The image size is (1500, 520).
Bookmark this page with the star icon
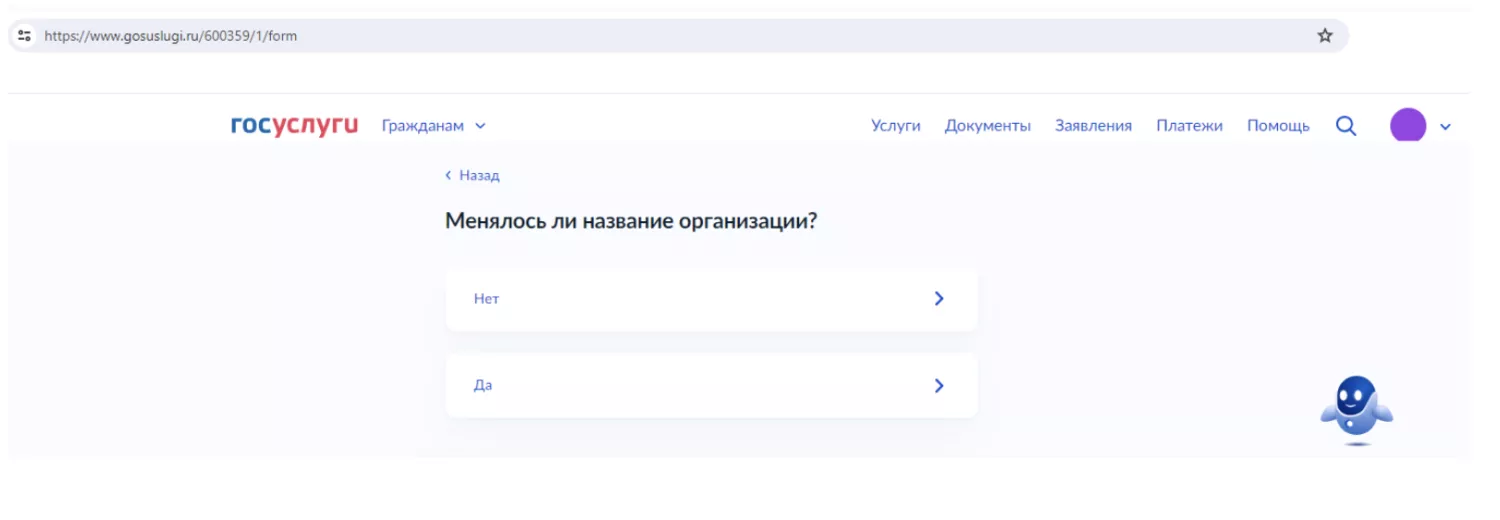1325,36
